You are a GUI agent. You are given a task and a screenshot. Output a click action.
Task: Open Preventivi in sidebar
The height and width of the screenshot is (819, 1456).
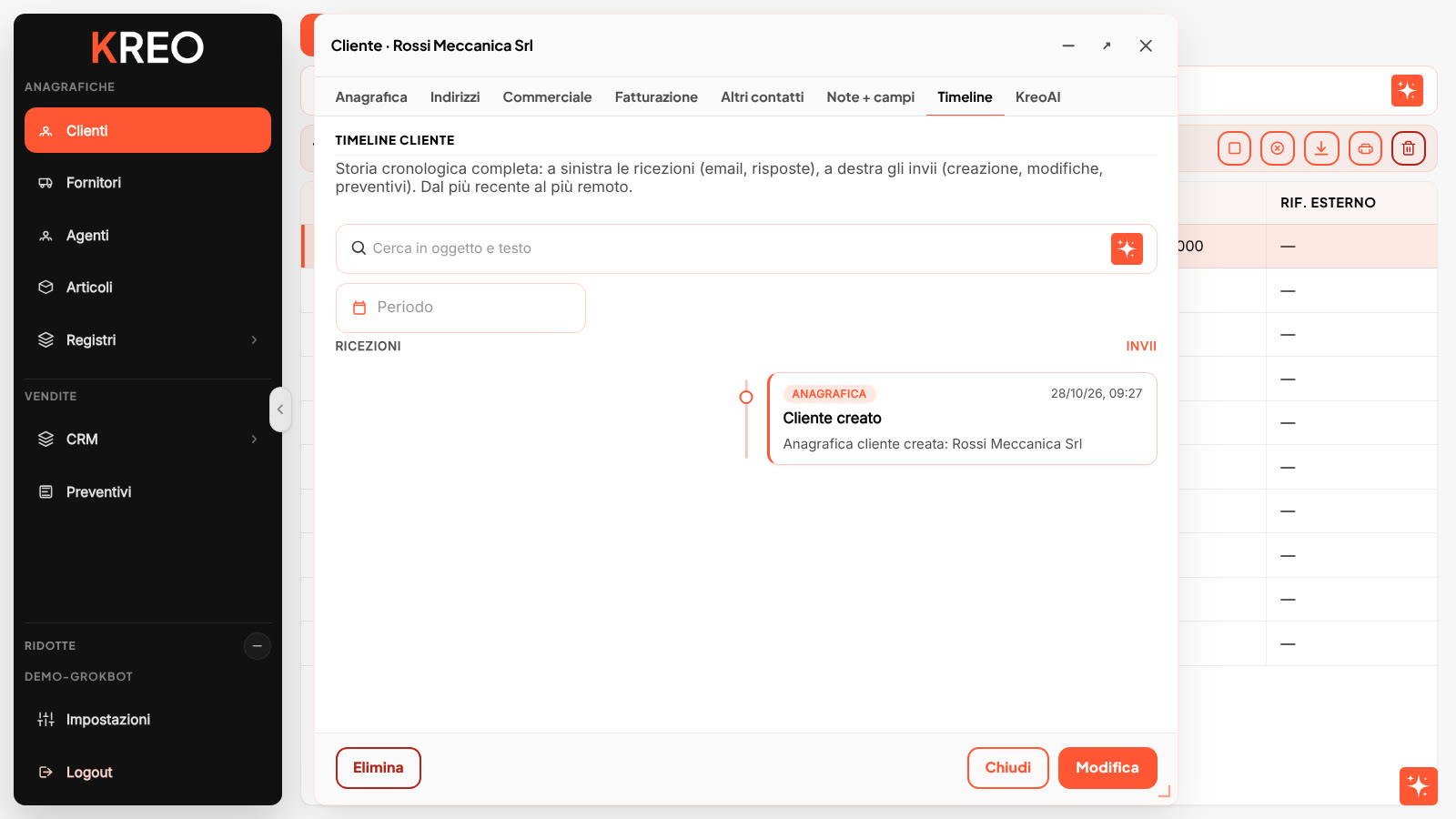(147, 492)
